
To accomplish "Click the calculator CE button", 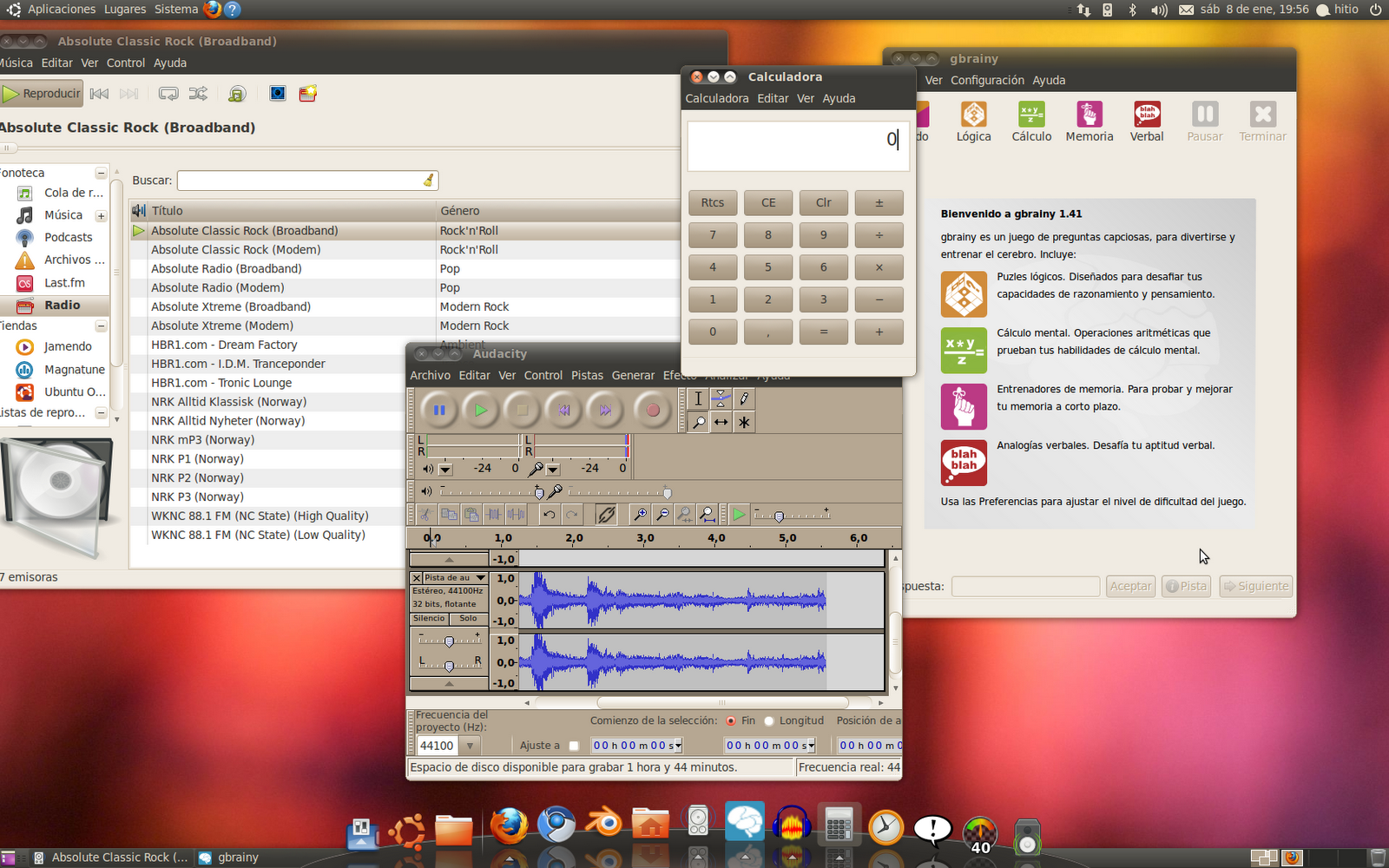I will coord(768,203).
